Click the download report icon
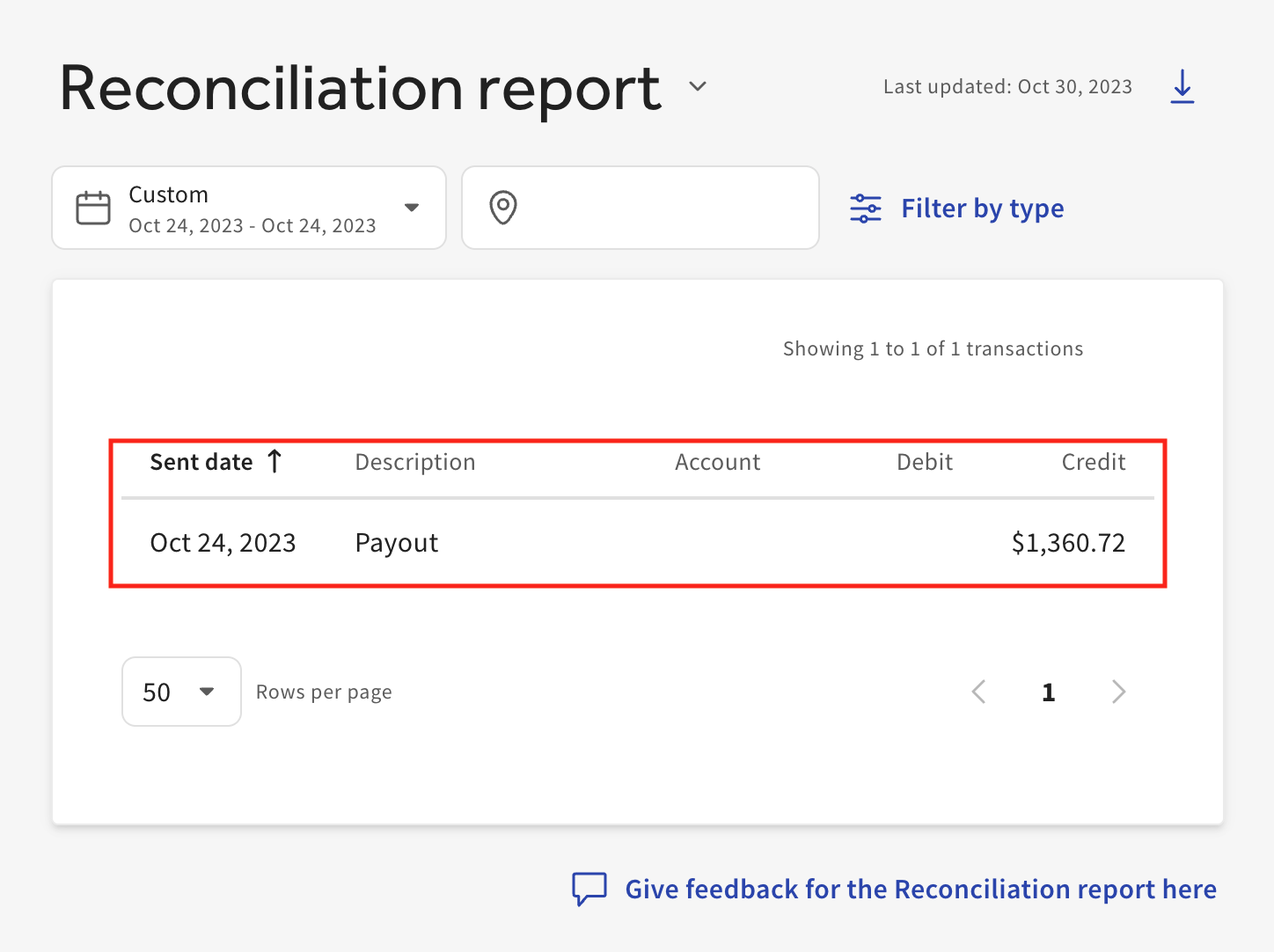This screenshot has height=952, width=1274. (x=1182, y=86)
